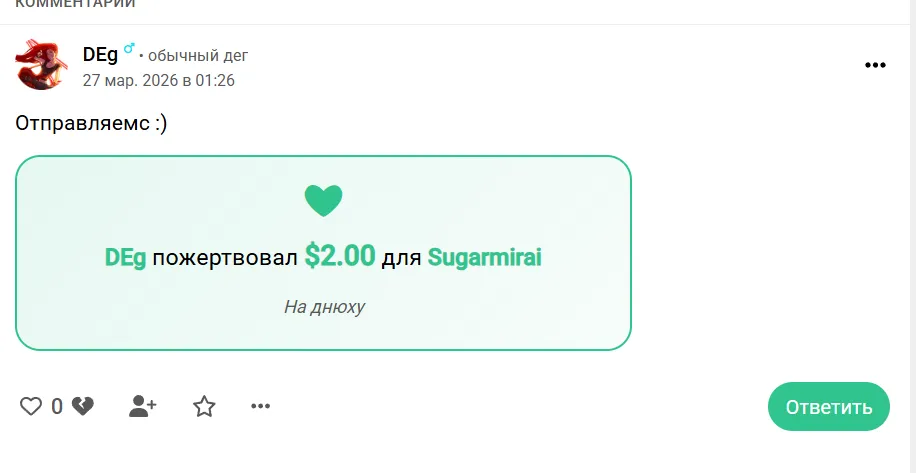Click the На днюху donation note
Screen dimensions: 916x473
point(324,307)
